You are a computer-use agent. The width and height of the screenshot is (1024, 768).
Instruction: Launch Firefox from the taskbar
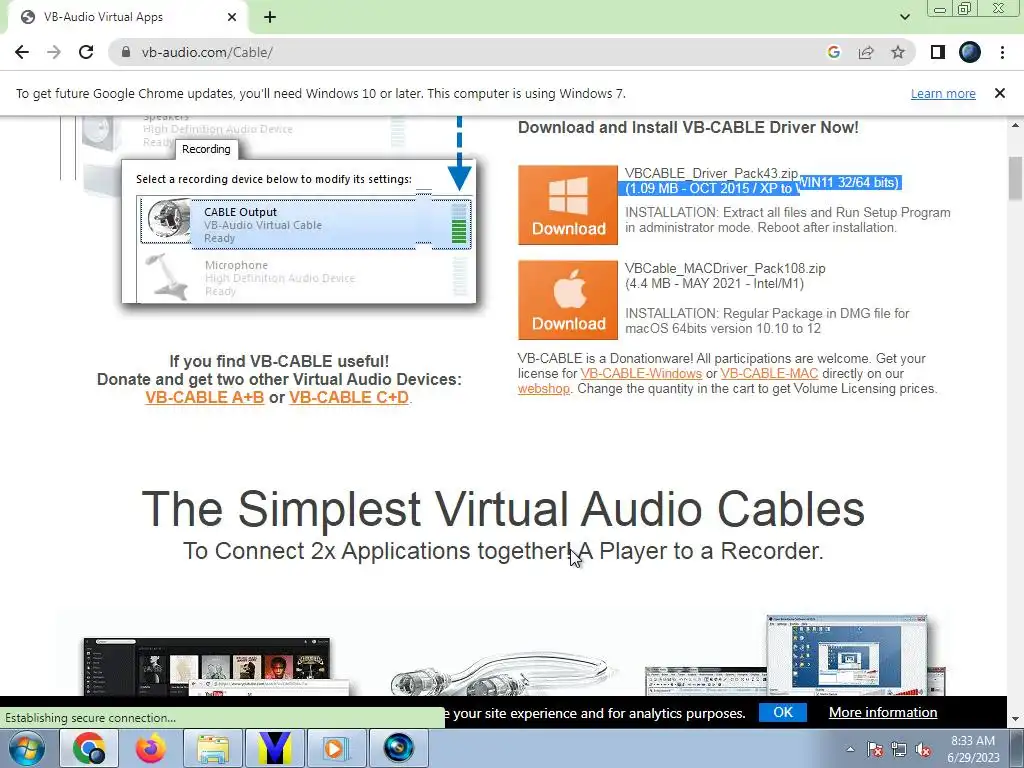point(151,748)
